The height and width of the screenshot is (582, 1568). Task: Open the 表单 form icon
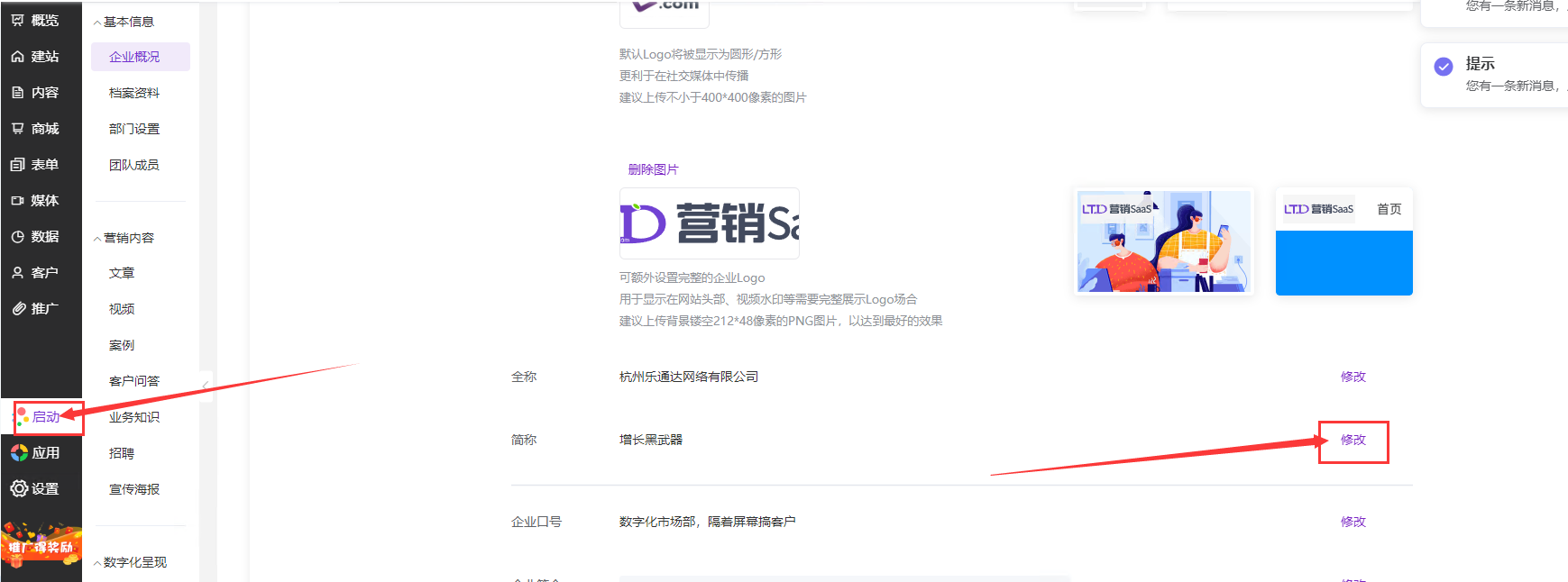click(x=17, y=164)
